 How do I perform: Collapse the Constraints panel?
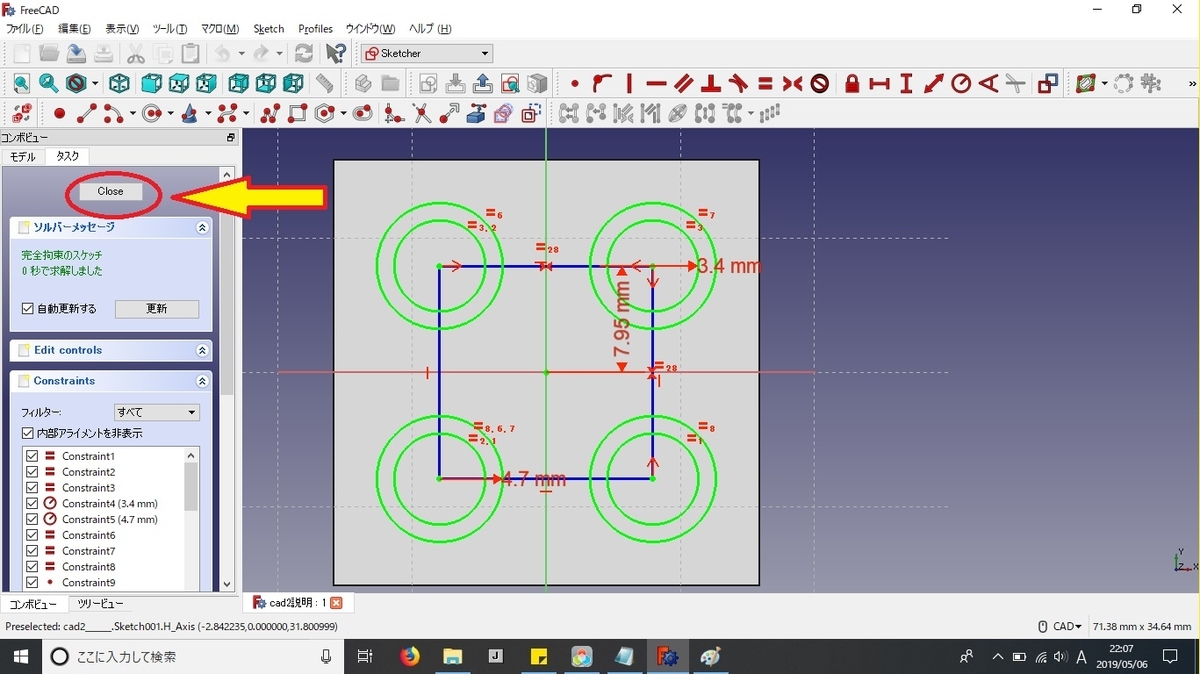point(202,382)
